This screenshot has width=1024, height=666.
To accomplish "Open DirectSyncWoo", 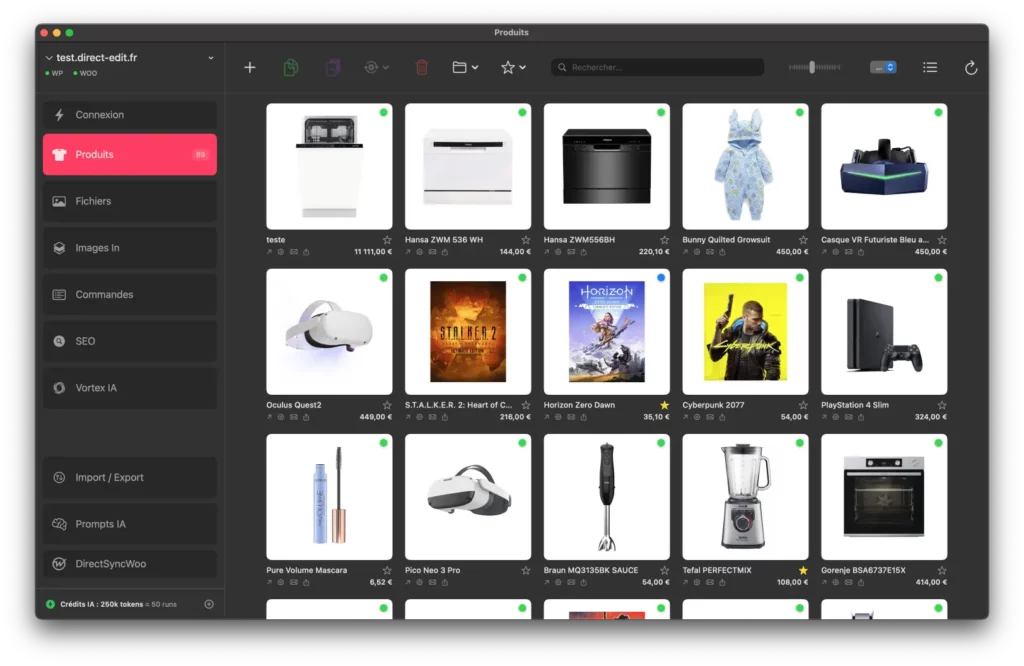I will pyautogui.click(x=130, y=563).
